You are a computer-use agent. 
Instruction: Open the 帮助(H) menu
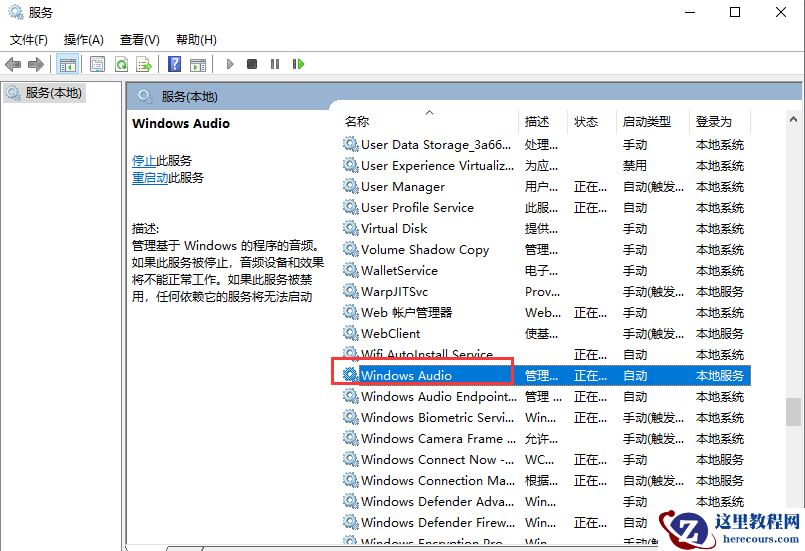click(196, 40)
